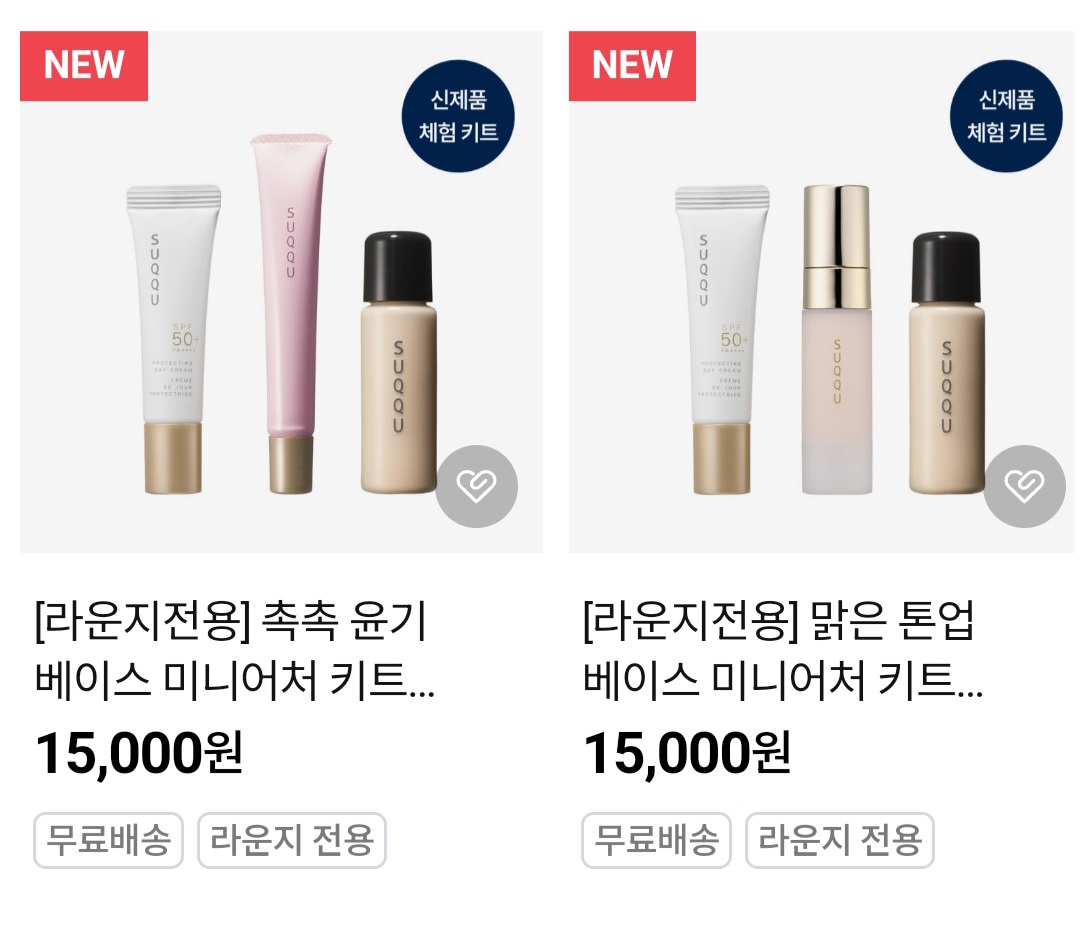Click the NEW badge on the left product

[84, 66]
